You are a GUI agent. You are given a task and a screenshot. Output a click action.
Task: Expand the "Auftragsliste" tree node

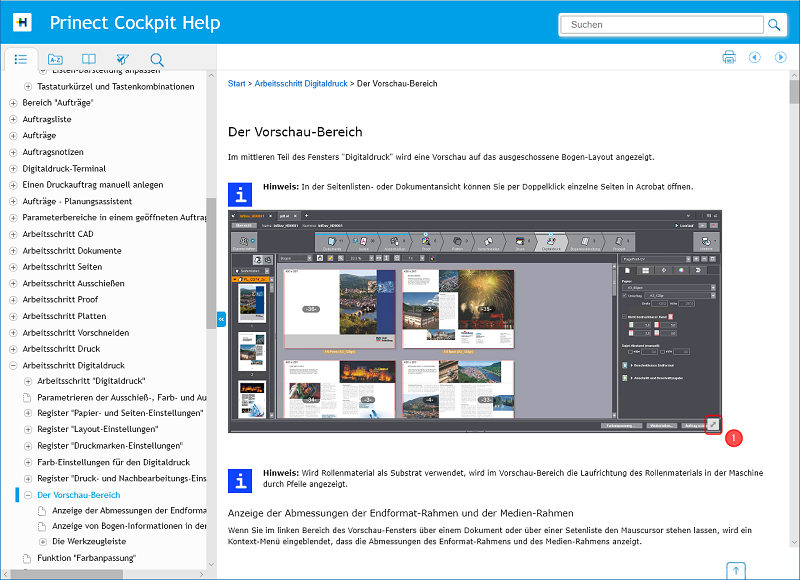(13, 120)
